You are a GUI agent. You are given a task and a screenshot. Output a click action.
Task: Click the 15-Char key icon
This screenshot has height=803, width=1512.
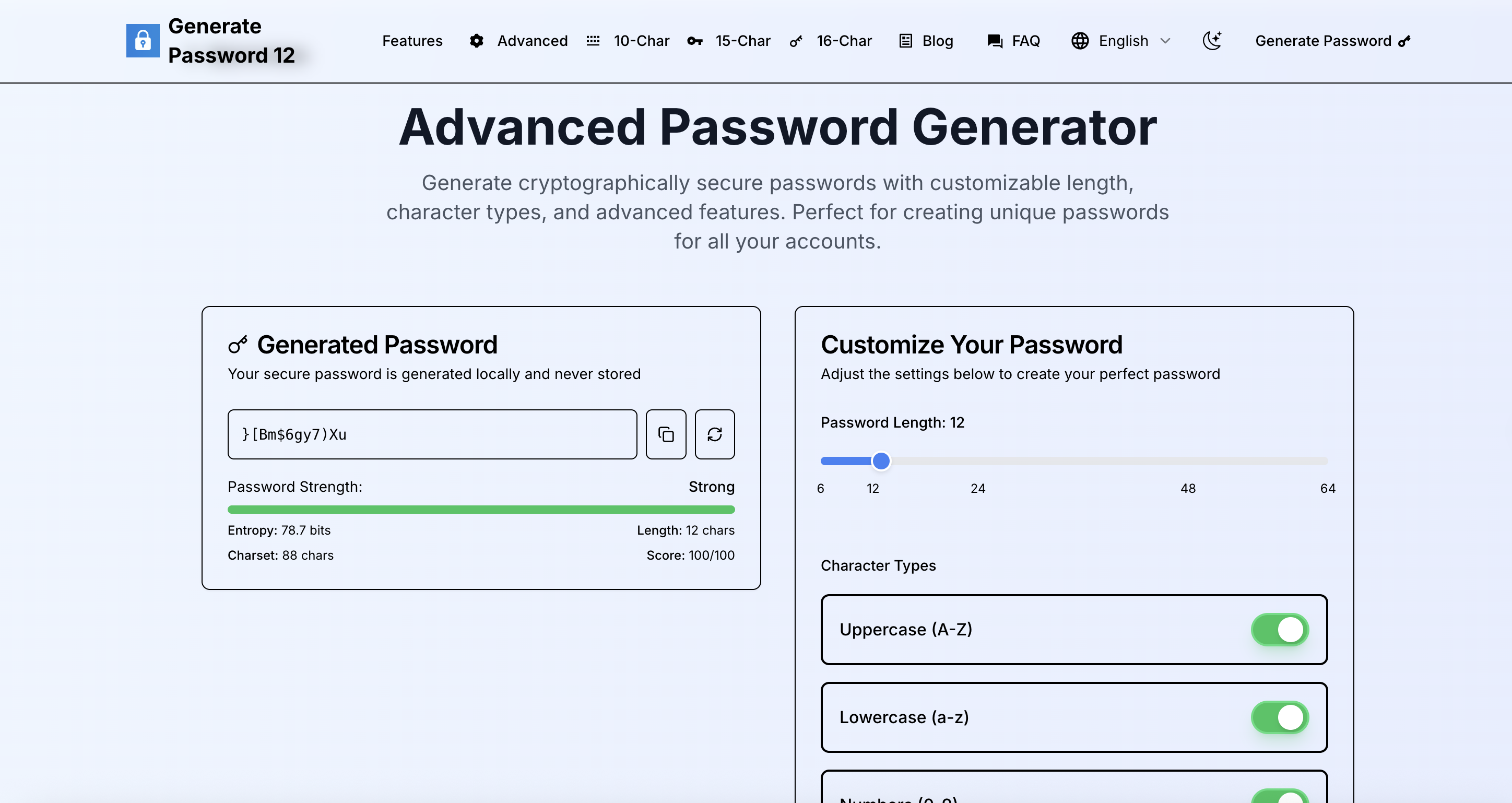tap(695, 41)
